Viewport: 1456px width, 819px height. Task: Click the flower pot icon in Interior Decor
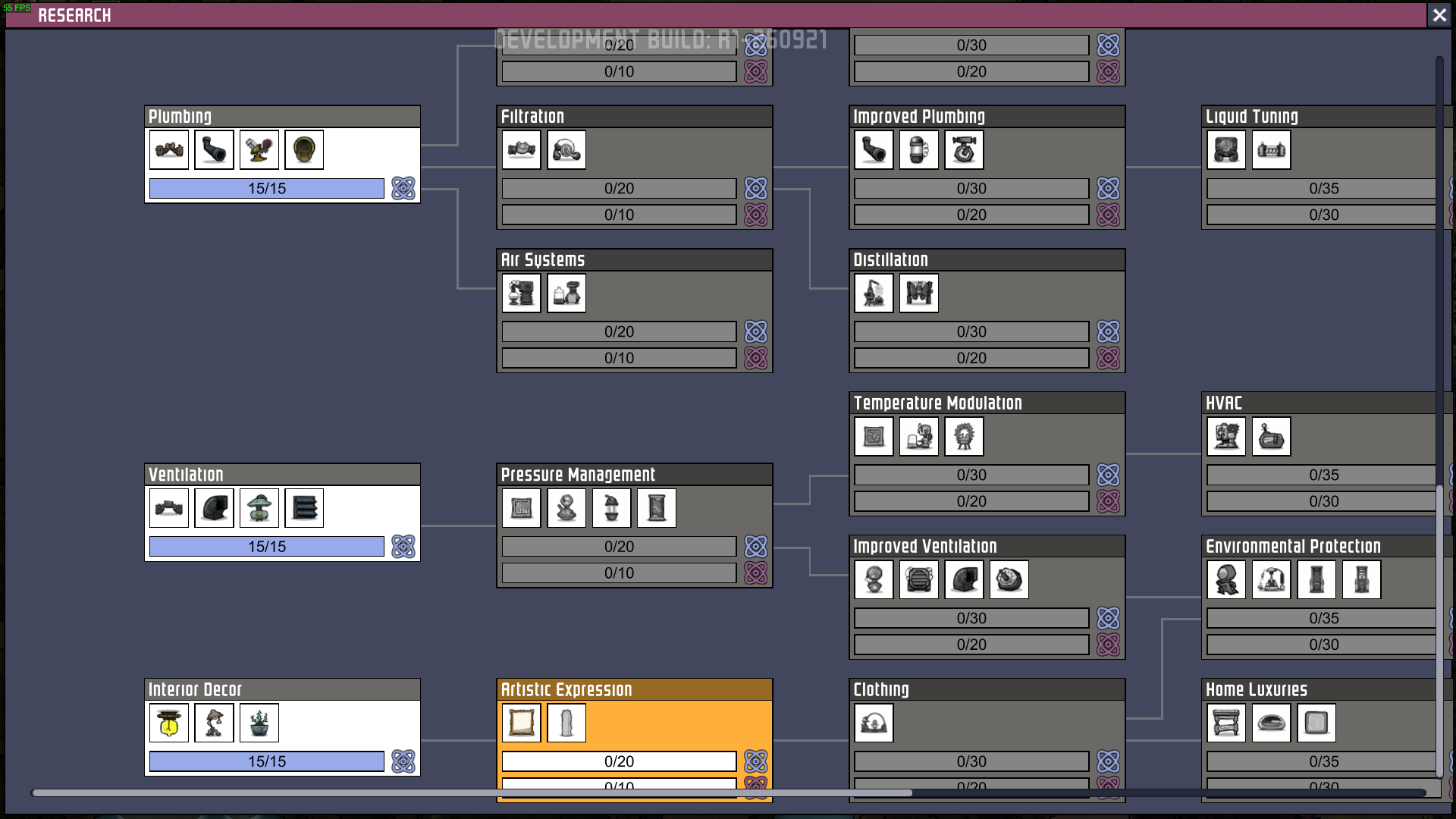click(259, 723)
